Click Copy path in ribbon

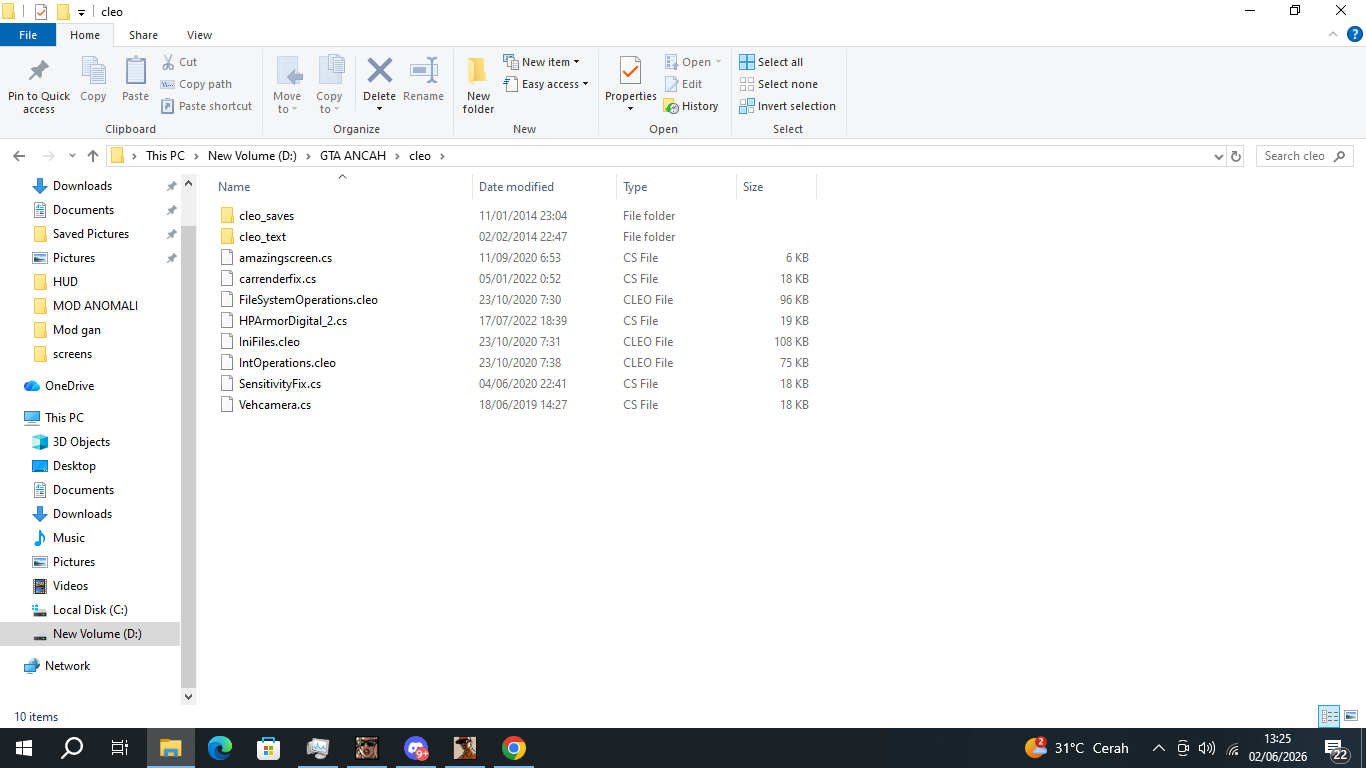pyautogui.click(x=196, y=84)
